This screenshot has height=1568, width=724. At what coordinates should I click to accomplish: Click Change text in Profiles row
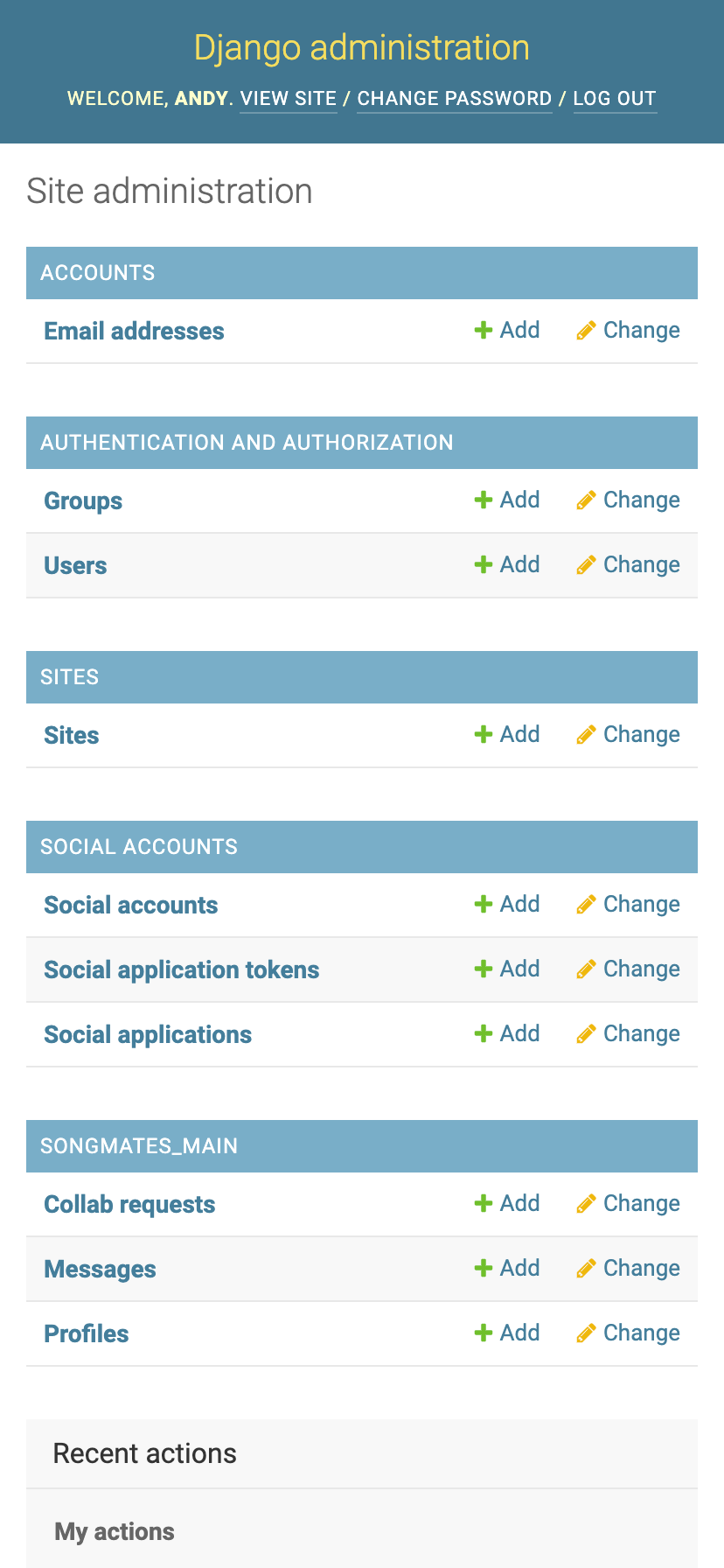[x=642, y=1333]
